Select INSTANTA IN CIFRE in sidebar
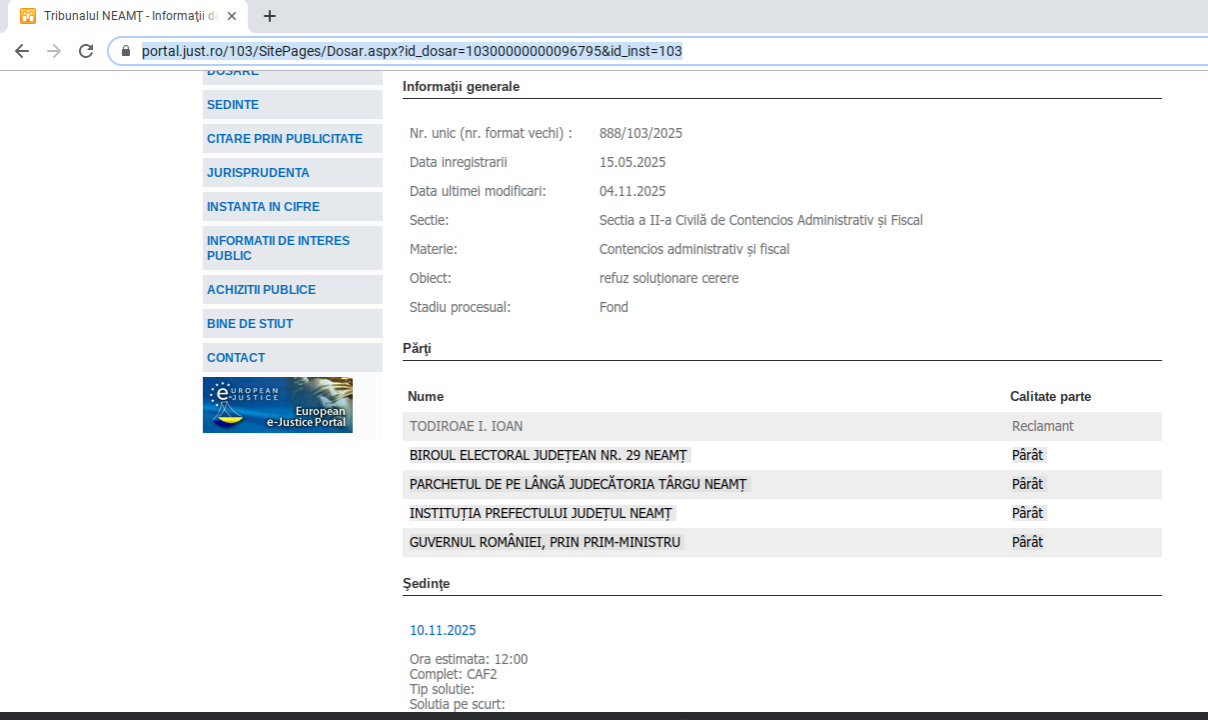 [263, 207]
